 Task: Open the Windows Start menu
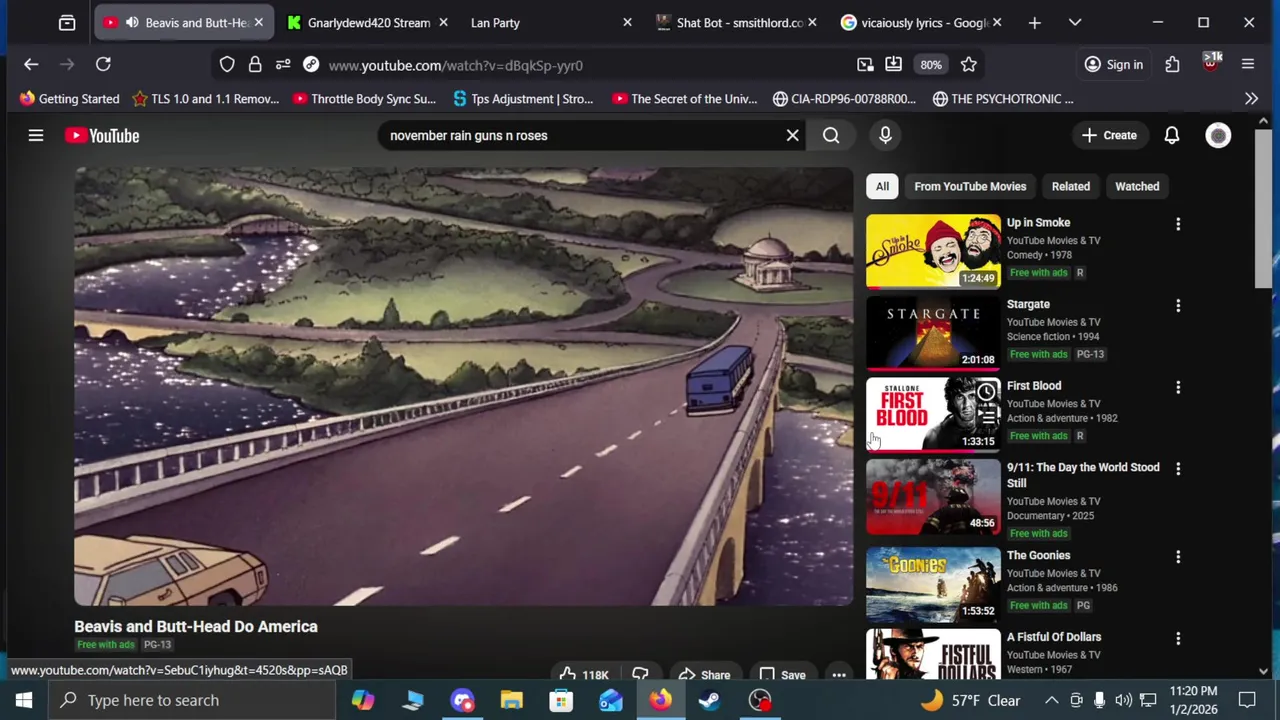(24, 700)
